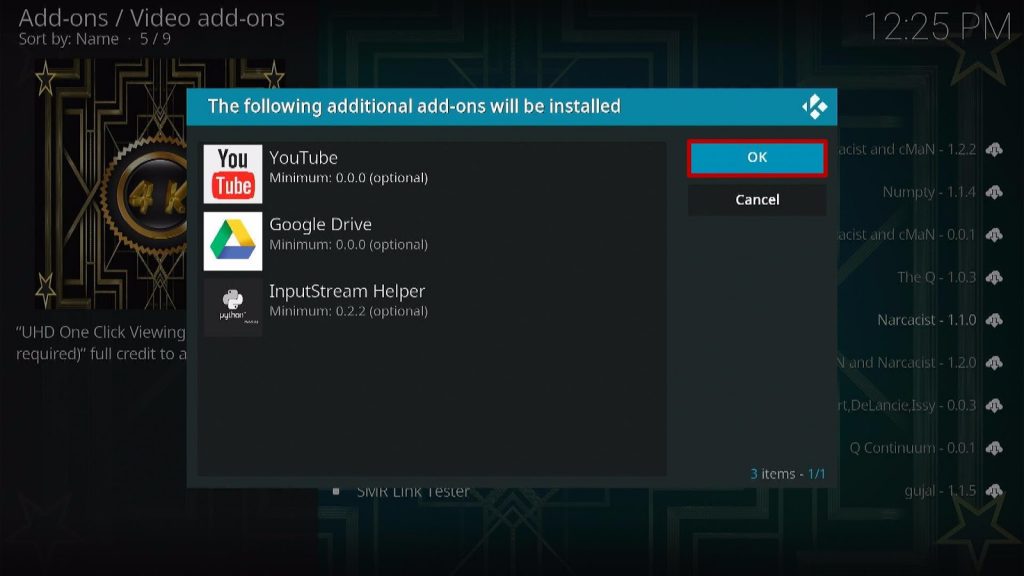Click the dialog title about additional add-ons
1024x576 pixels.
[414, 106]
